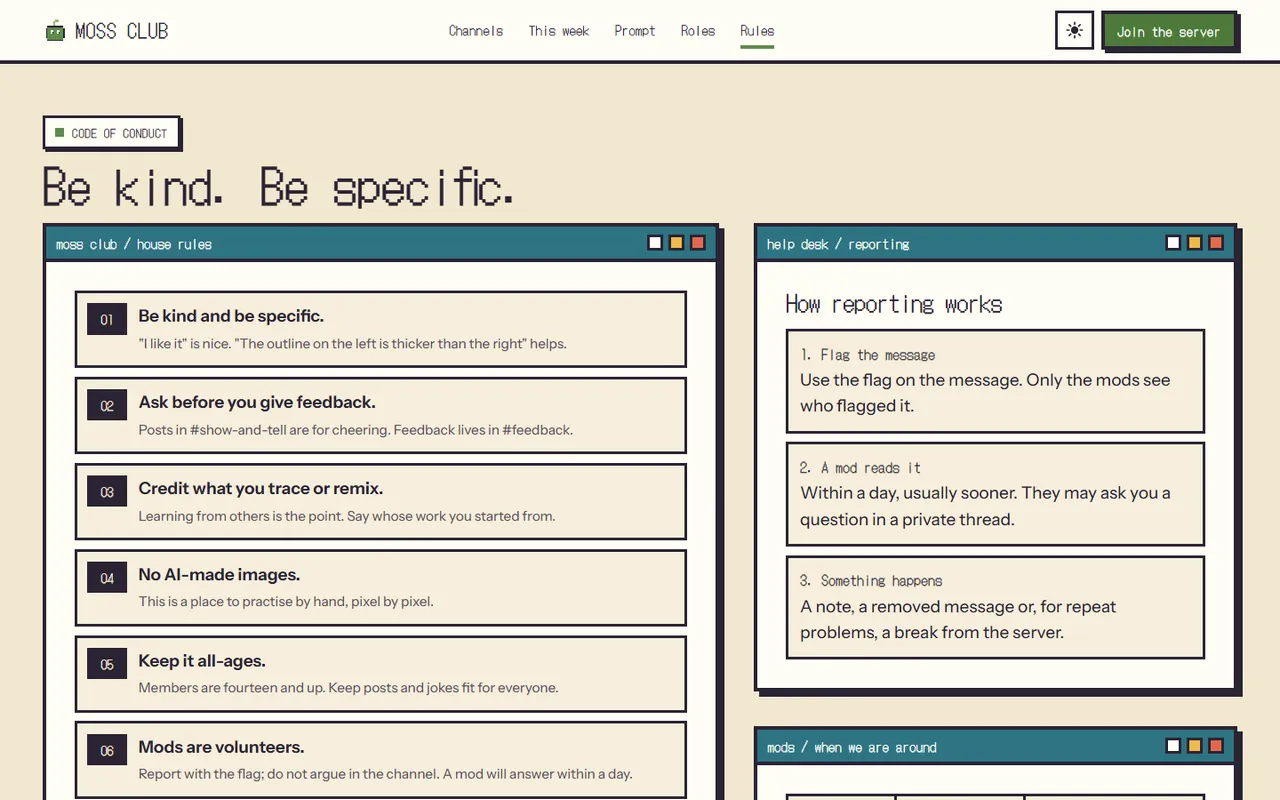Click the red square in mods window titlebar
The image size is (1280, 800).
(1216, 746)
